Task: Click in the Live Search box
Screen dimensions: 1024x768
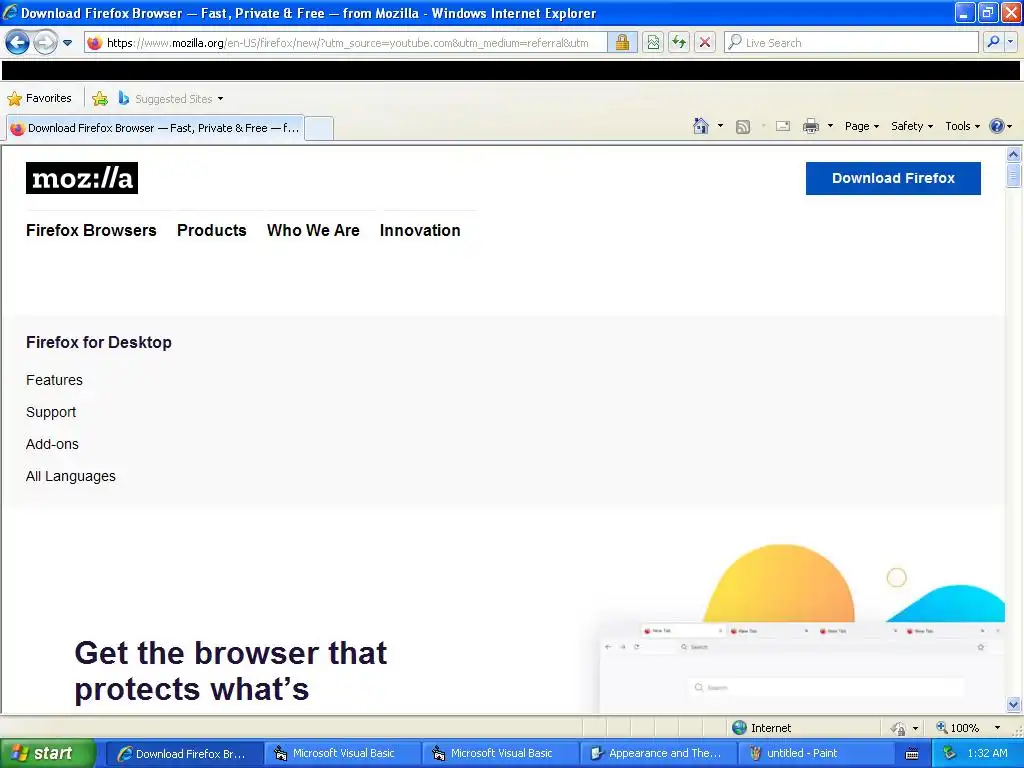Action: (x=852, y=43)
